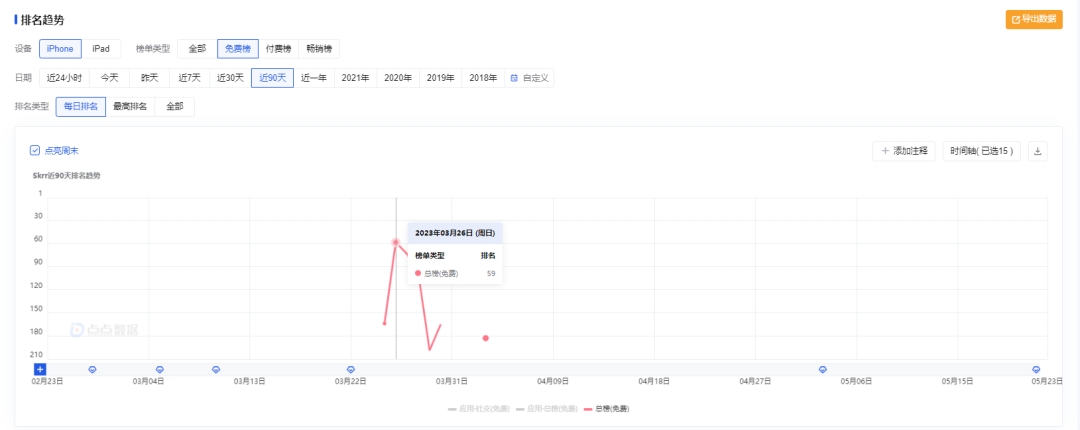The width and height of the screenshot is (1080, 430).
Task: Click timeline marker above 05月23日
Action: (1036, 369)
